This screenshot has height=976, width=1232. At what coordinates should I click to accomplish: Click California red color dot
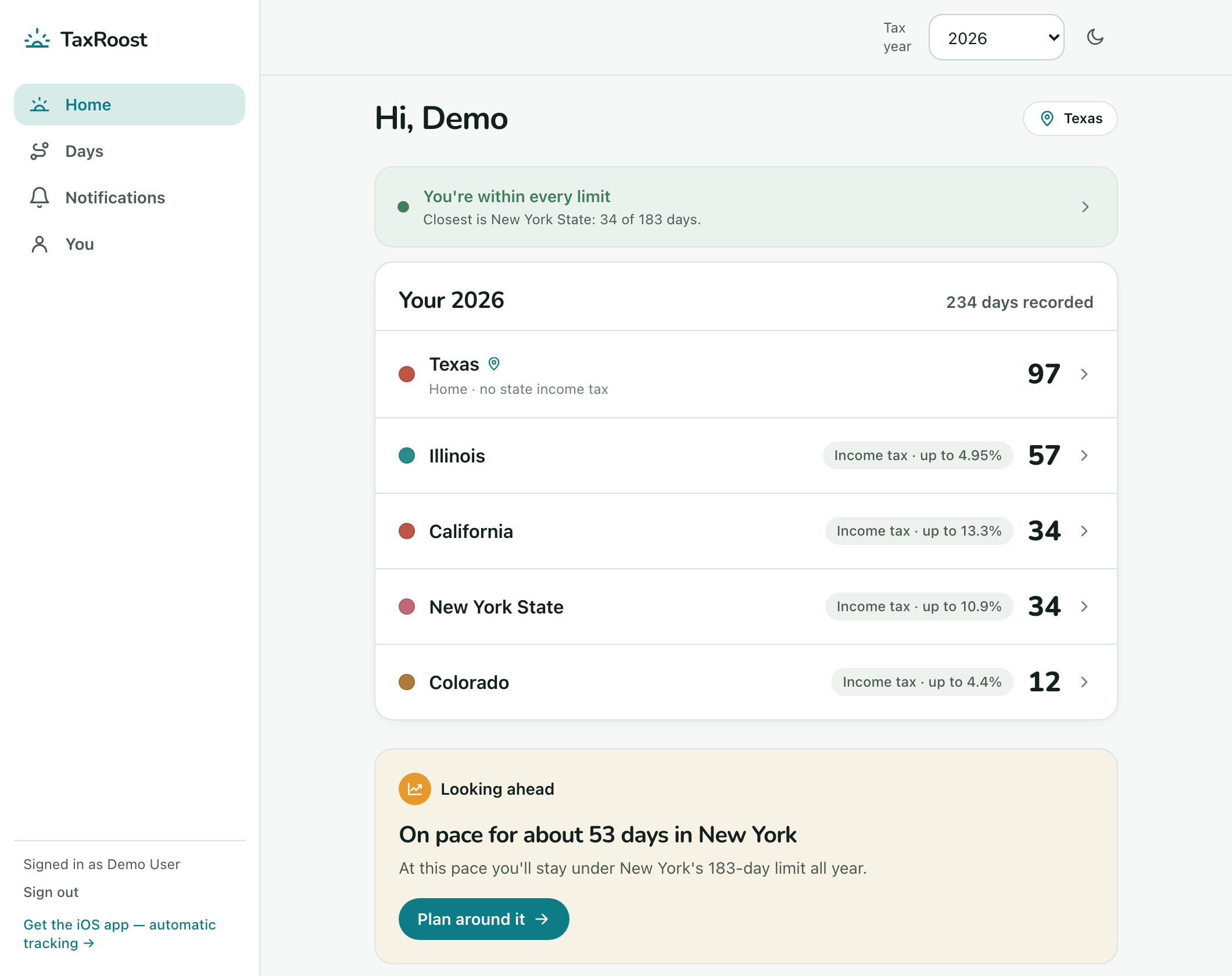coord(407,531)
